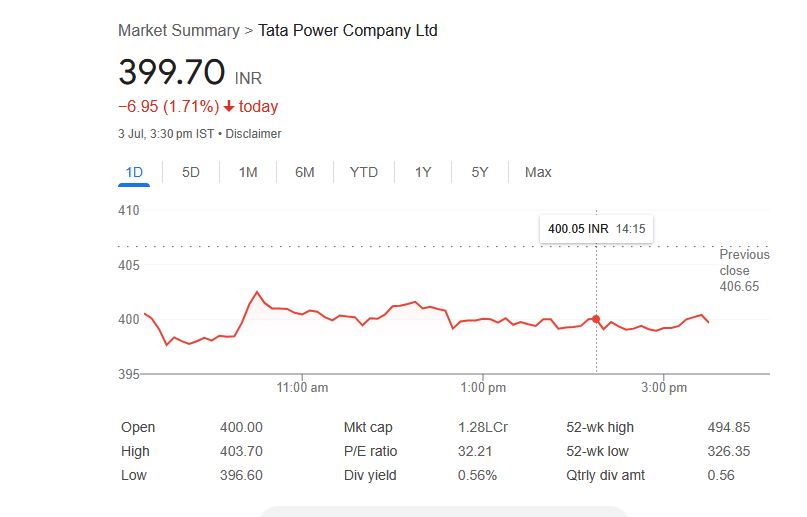Click the Mkt cap label
This screenshot has width=807, height=517.
(x=367, y=427)
